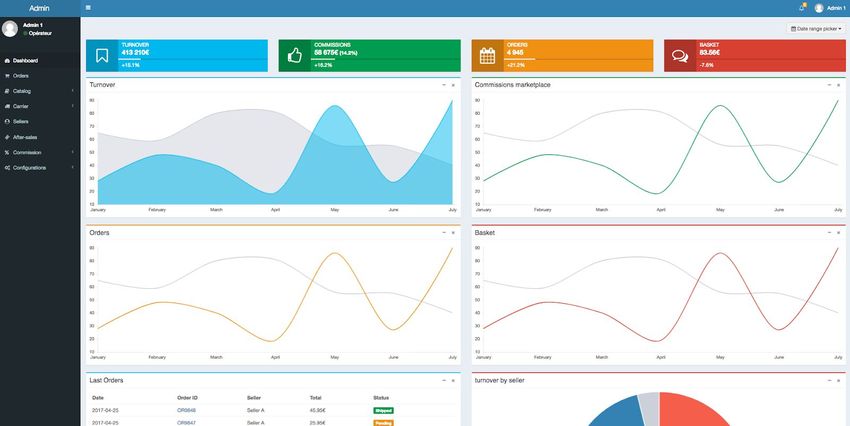Click the 25.95€ total cell

click(317, 423)
